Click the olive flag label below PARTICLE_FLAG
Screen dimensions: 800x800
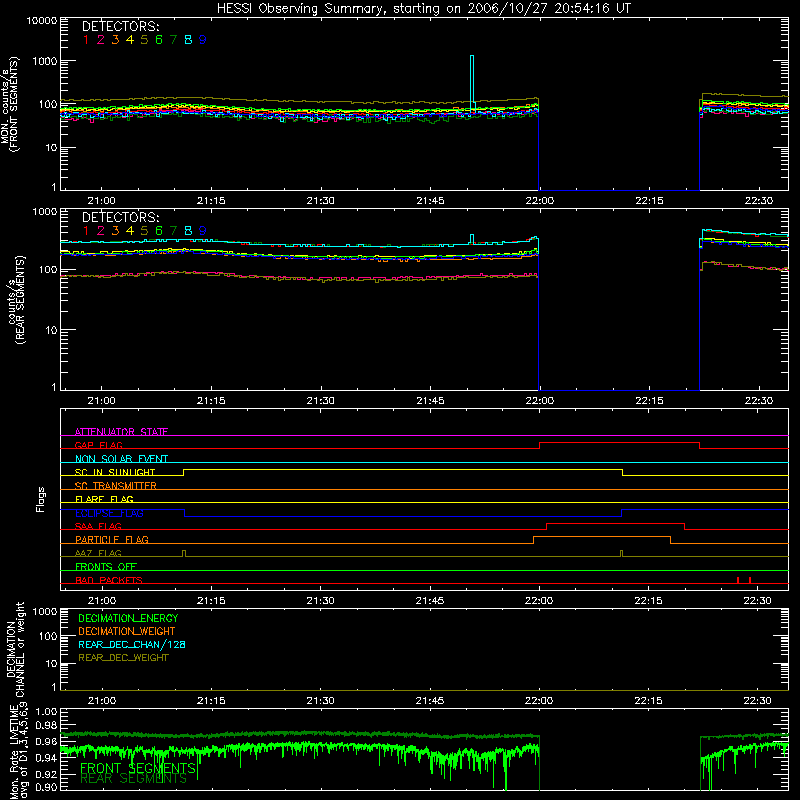(98, 553)
